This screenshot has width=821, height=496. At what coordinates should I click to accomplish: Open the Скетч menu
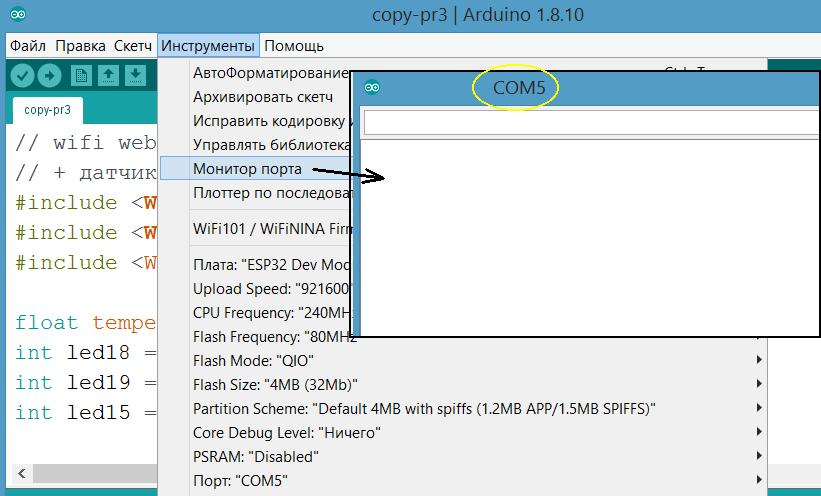(x=133, y=46)
